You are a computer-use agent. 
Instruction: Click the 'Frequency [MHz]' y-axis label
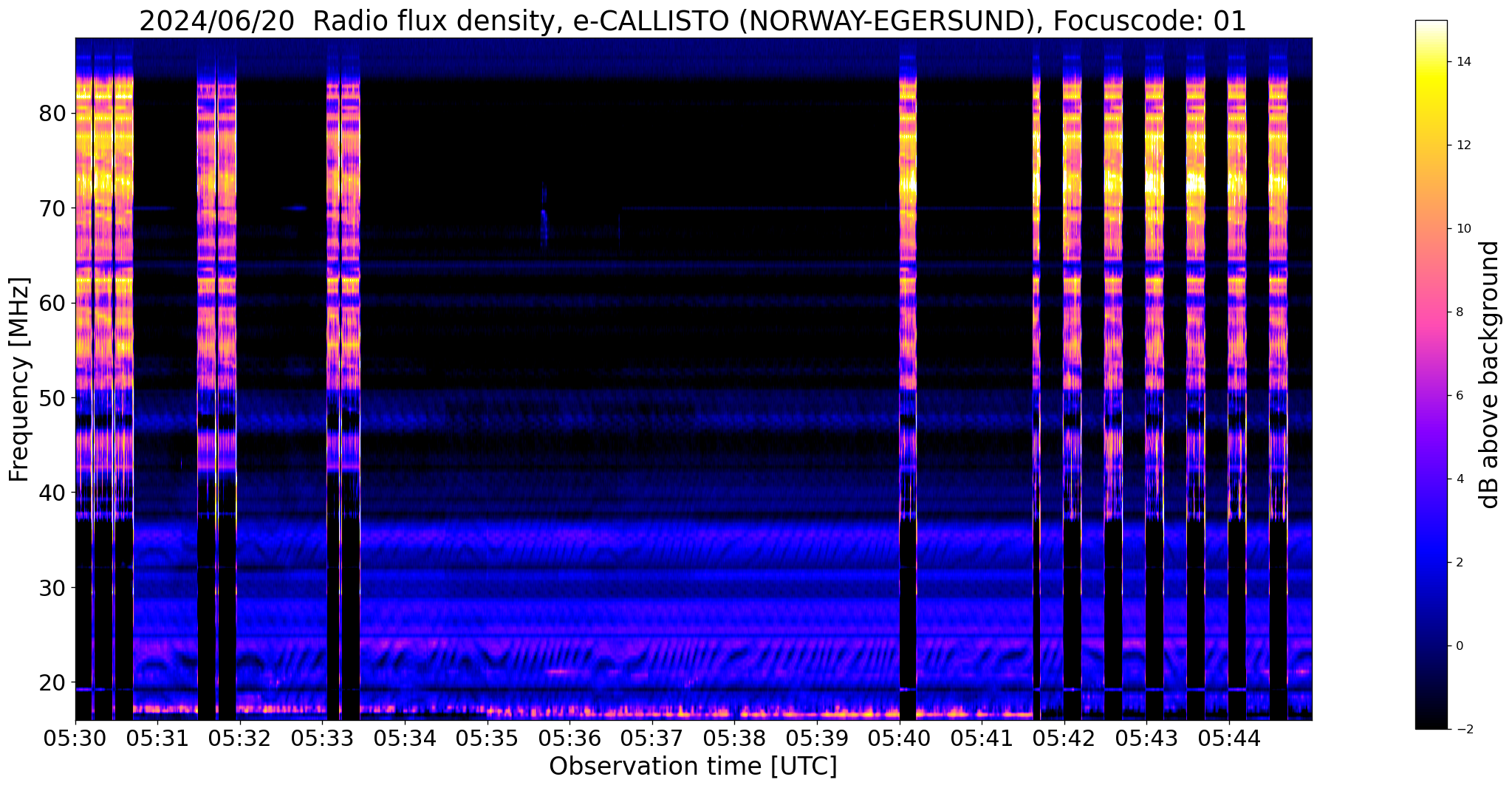(19, 380)
